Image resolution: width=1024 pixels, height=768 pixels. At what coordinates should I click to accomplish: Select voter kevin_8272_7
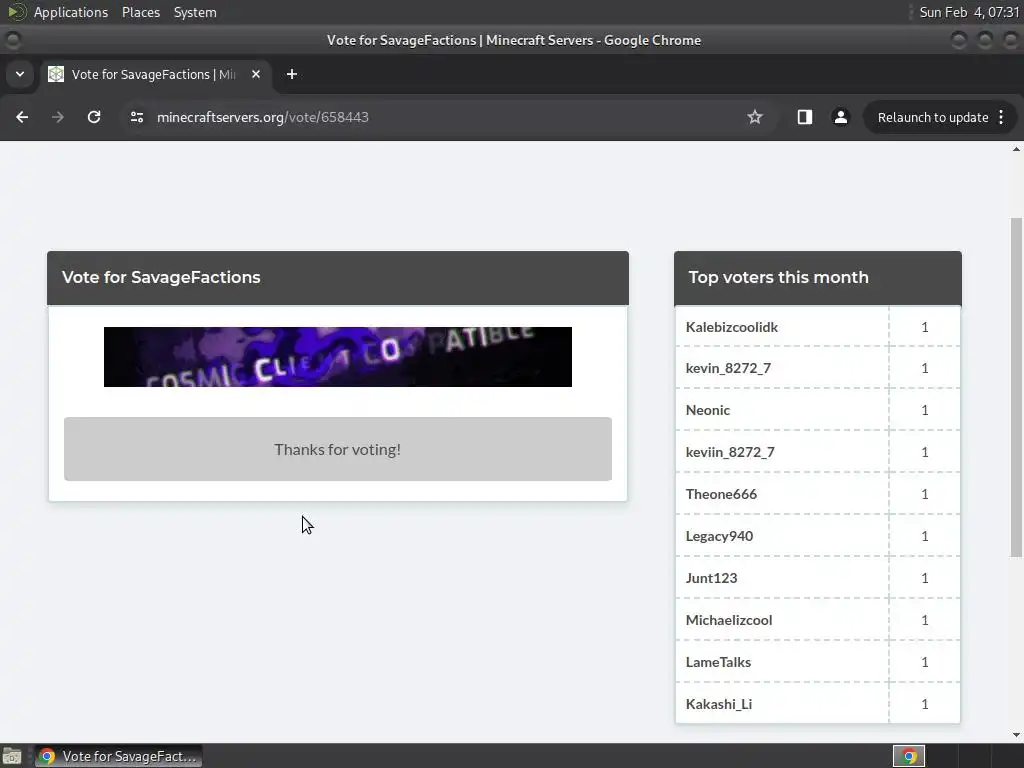click(x=728, y=368)
